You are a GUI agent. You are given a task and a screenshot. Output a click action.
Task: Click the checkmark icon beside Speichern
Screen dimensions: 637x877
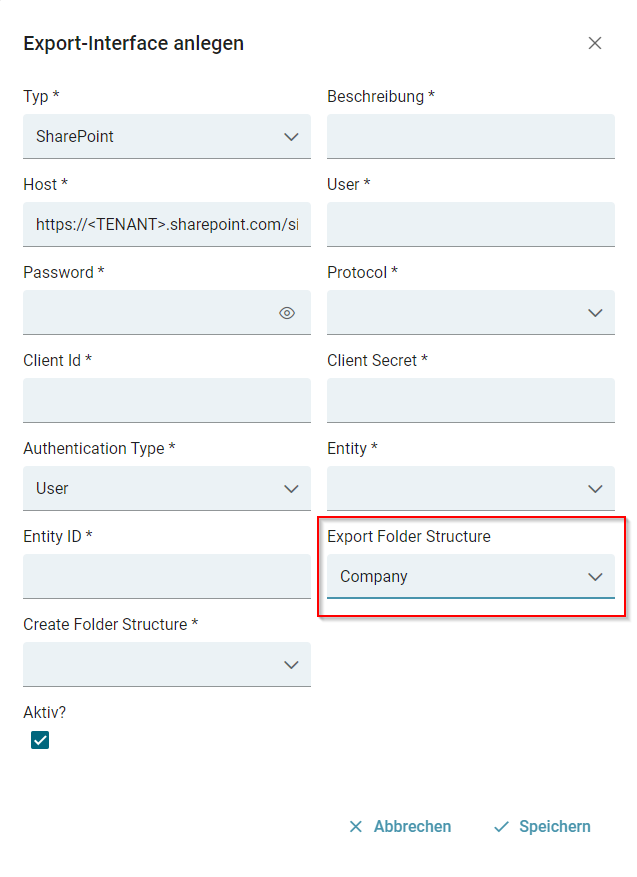(502, 827)
